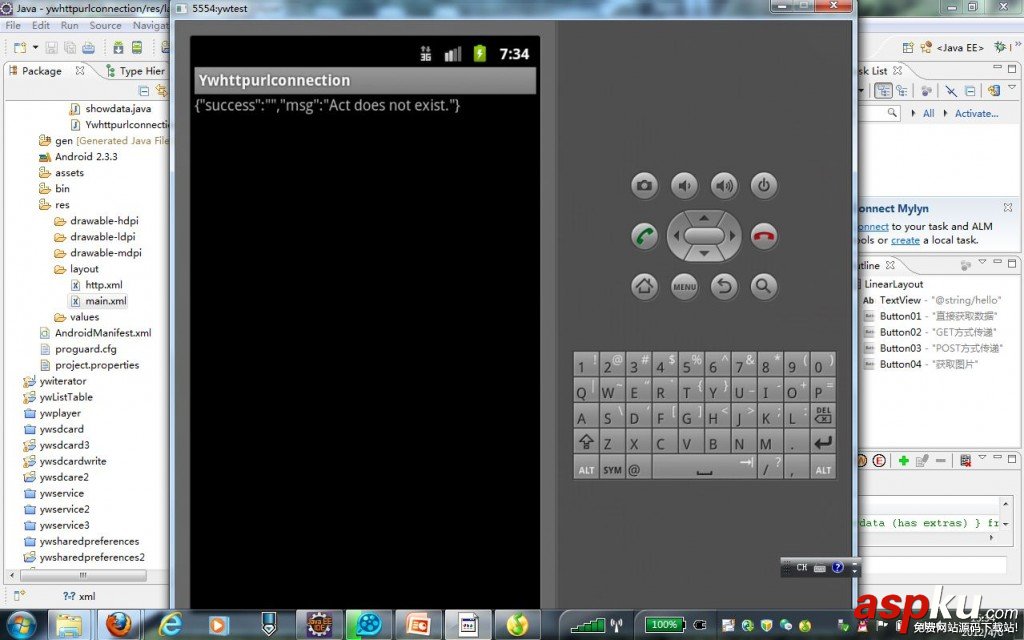Click the left ALT key on emulator keyboard

point(586,469)
